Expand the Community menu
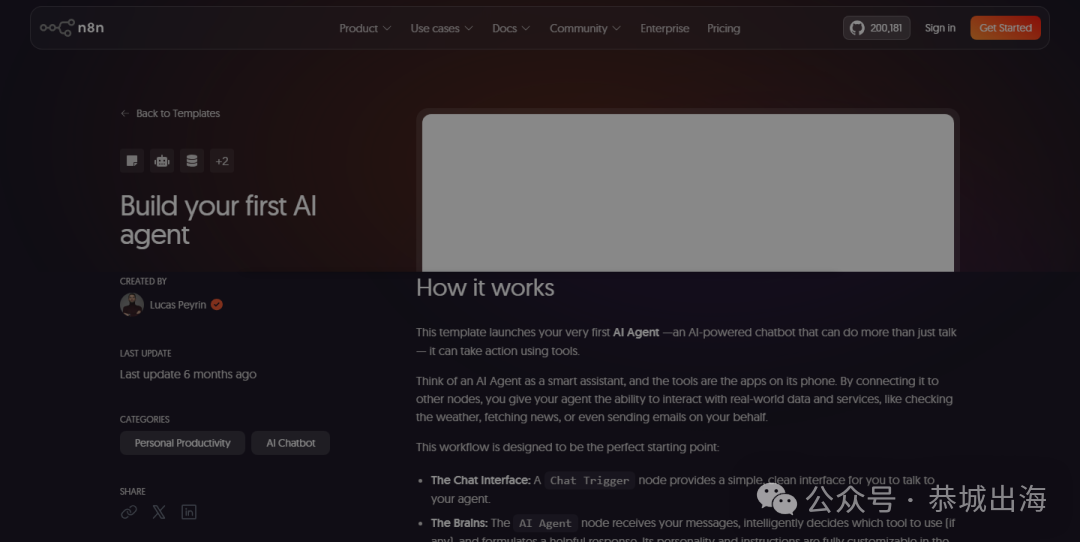 (x=585, y=28)
